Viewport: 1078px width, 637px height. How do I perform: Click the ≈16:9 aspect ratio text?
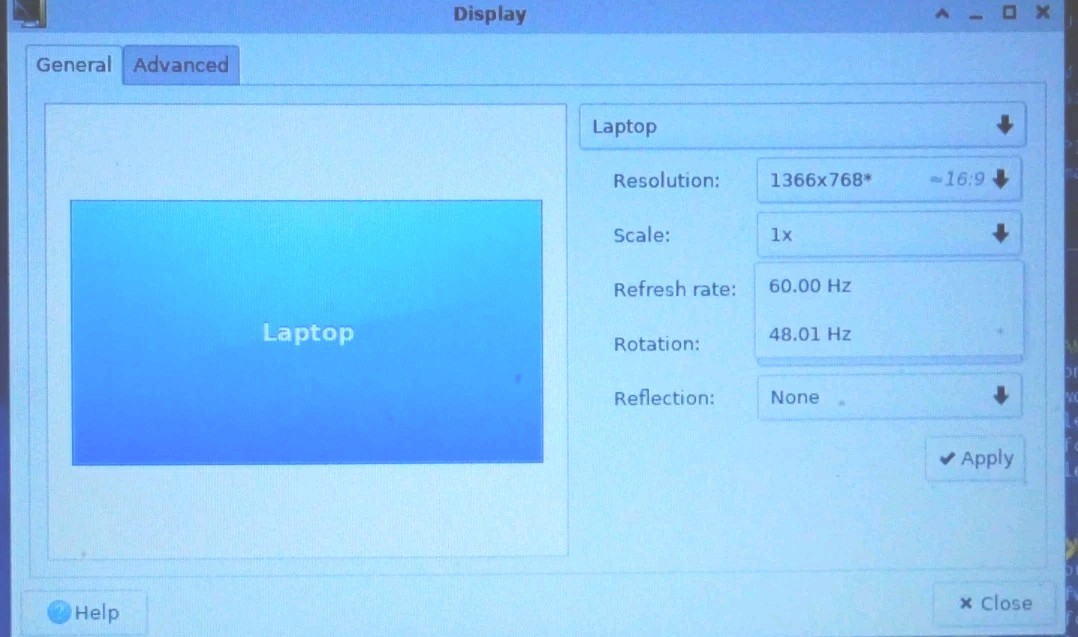[x=957, y=179]
